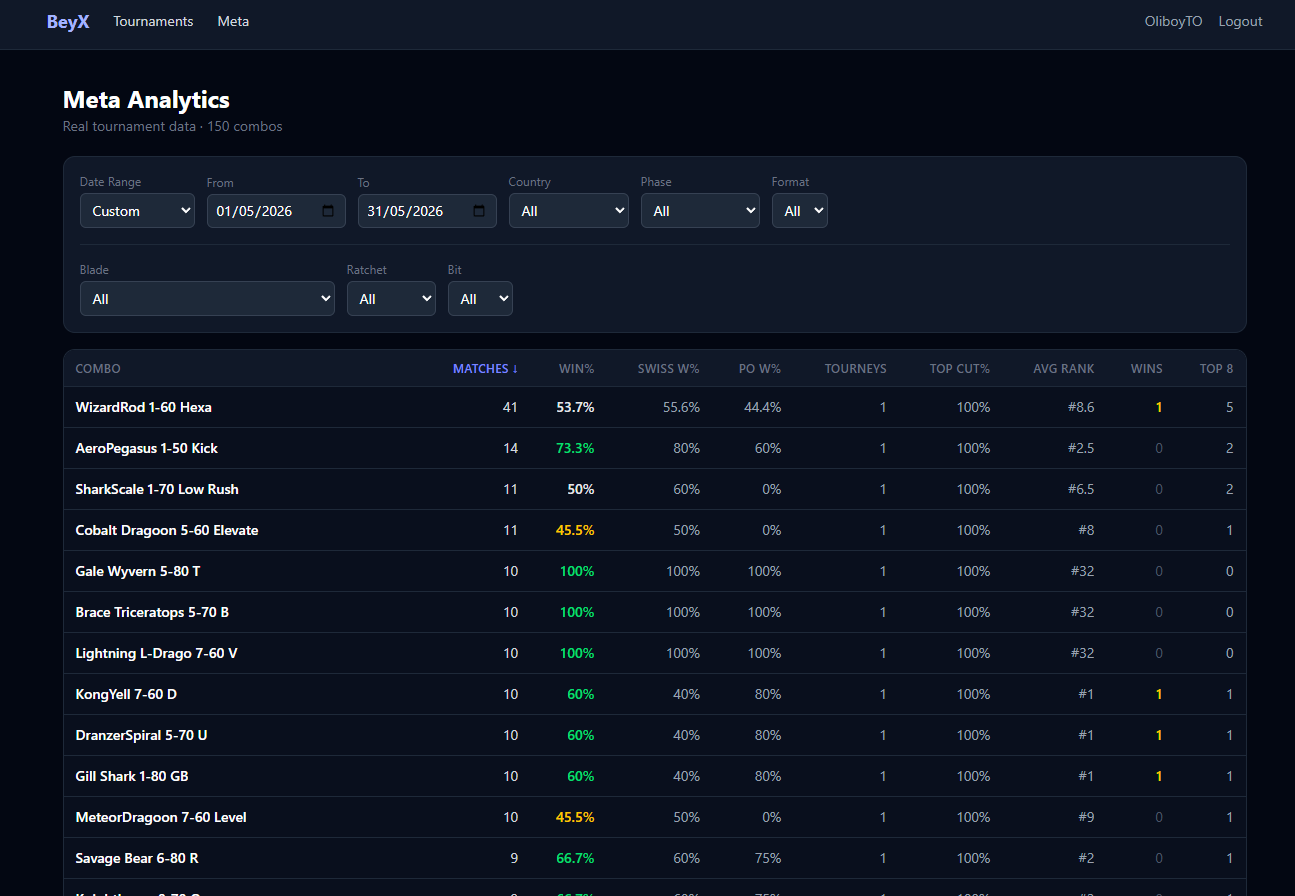The image size is (1295, 896).
Task: Open the Date Range dropdown set to Custom
Action: 137,211
